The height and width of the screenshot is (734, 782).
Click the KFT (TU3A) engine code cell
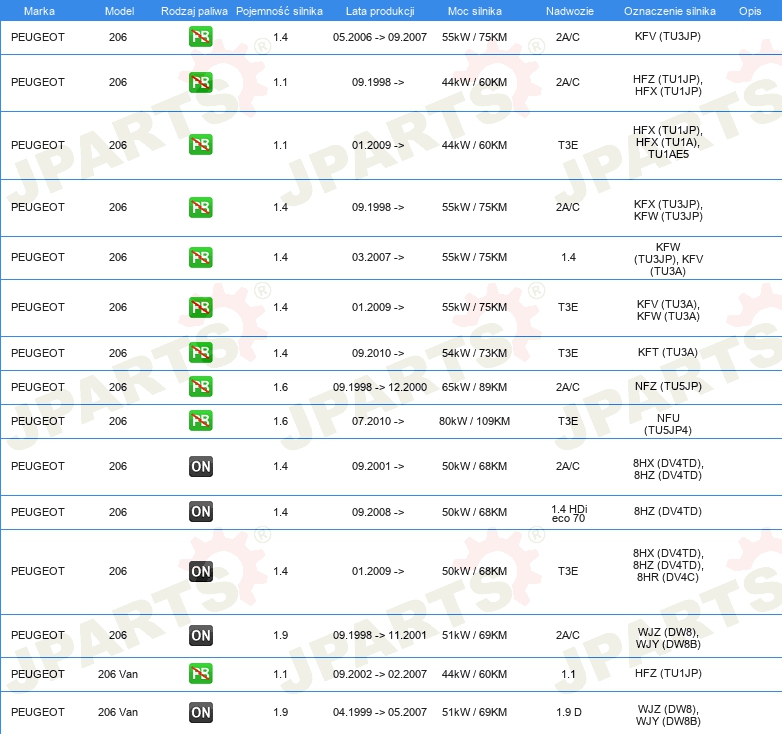[x=667, y=353]
